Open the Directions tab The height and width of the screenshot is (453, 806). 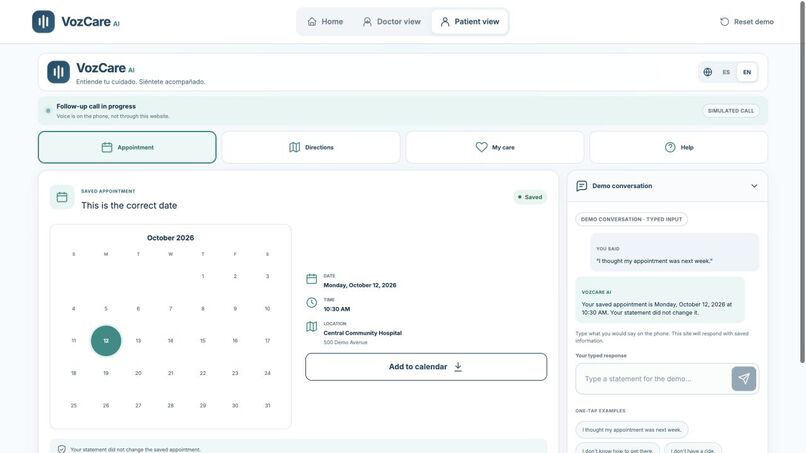click(x=311, y=147)
